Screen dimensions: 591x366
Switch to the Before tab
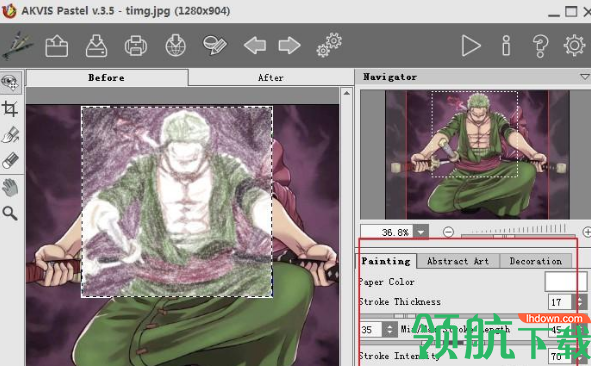coord(107,78)
